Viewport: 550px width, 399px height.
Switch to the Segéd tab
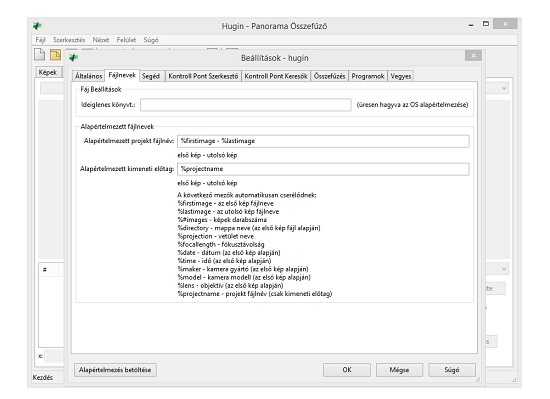point(151,76)
